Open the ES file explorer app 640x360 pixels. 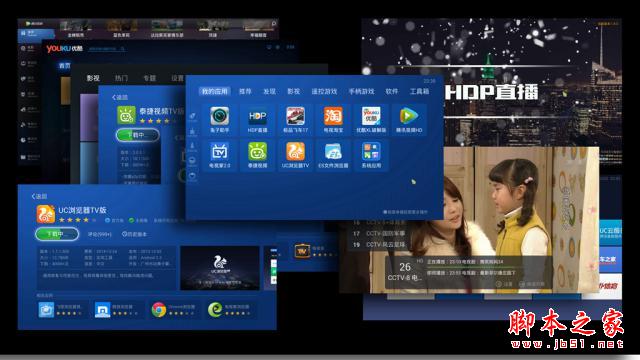pyautogui.click(x=333, y=155)
